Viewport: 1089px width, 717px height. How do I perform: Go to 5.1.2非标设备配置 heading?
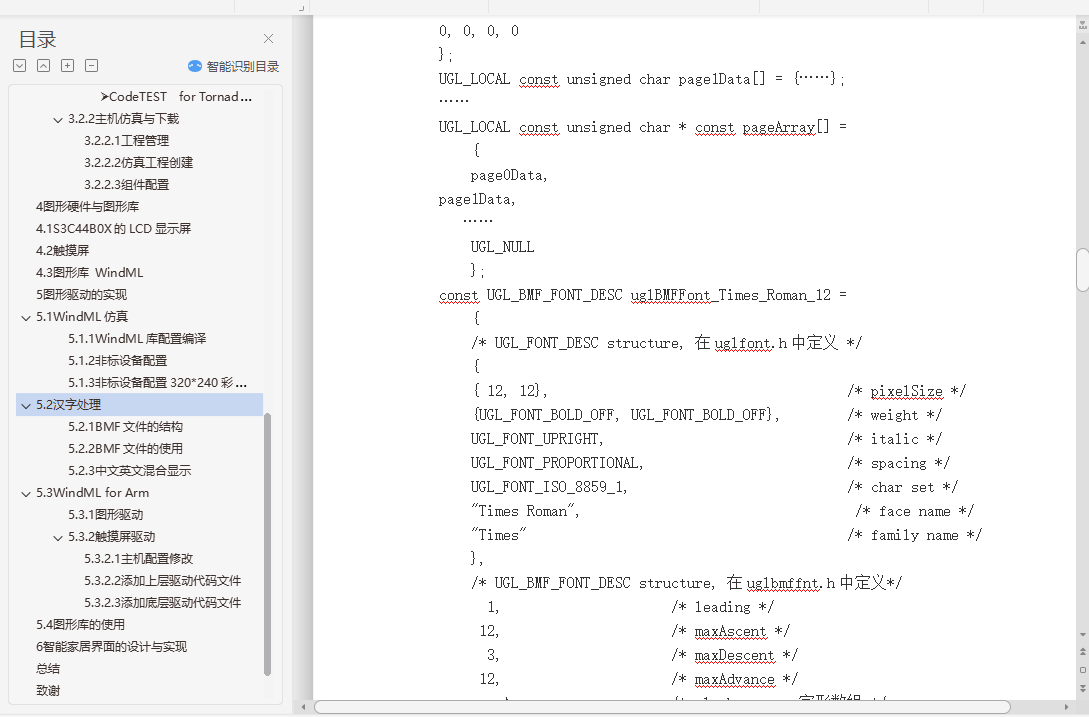(x=117, y=361)
